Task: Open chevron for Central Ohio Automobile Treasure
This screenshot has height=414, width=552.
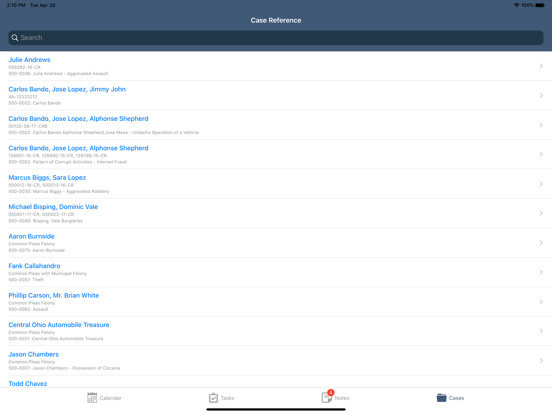Action: [x=541, y=331]
